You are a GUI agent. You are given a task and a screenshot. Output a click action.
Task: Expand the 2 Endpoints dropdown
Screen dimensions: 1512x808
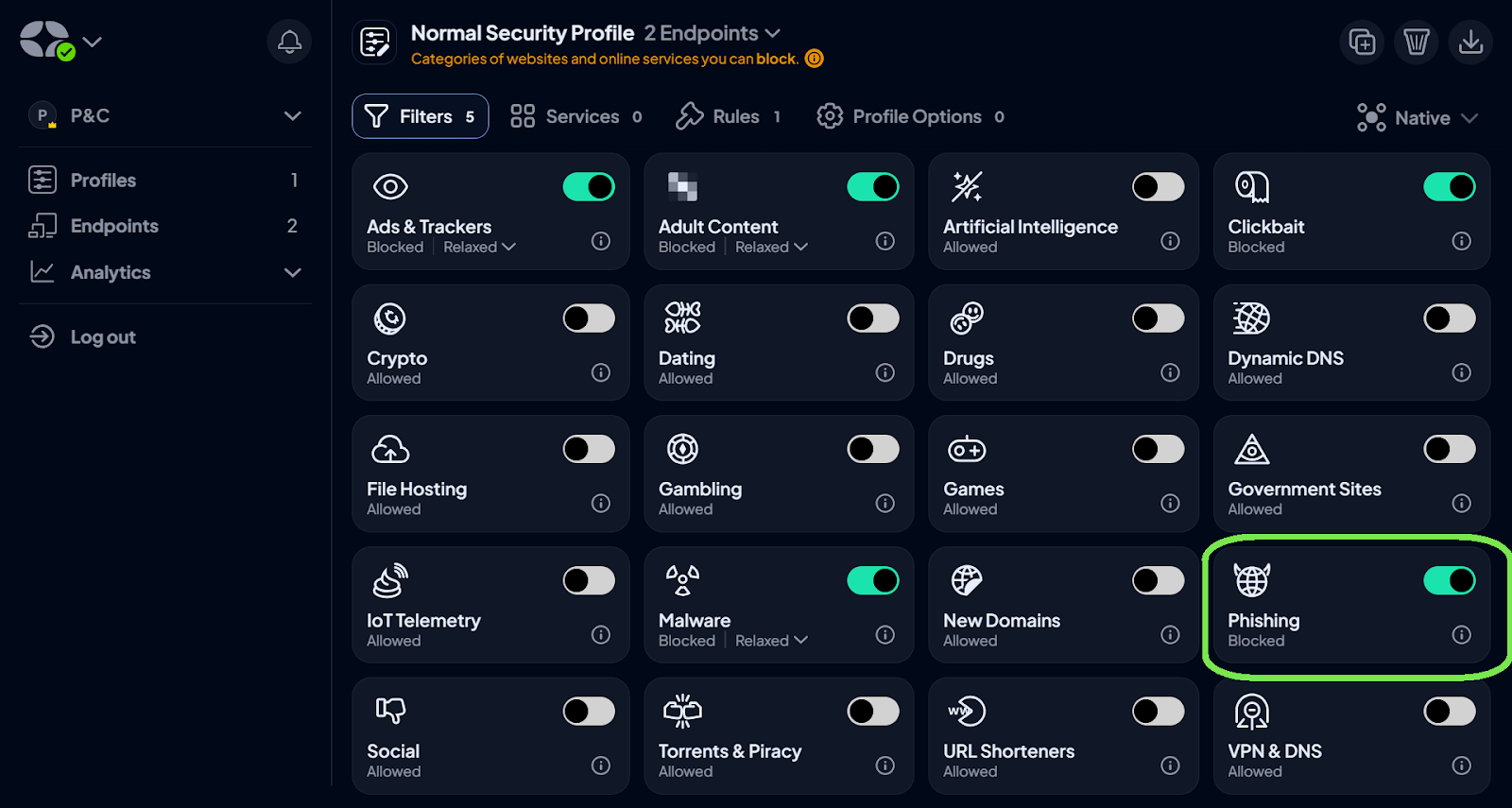(x=713, y=33)
